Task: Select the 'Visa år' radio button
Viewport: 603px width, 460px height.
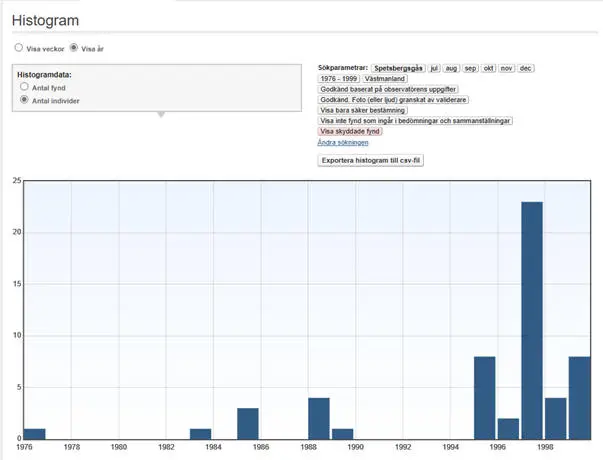Action: coord(74,48)
